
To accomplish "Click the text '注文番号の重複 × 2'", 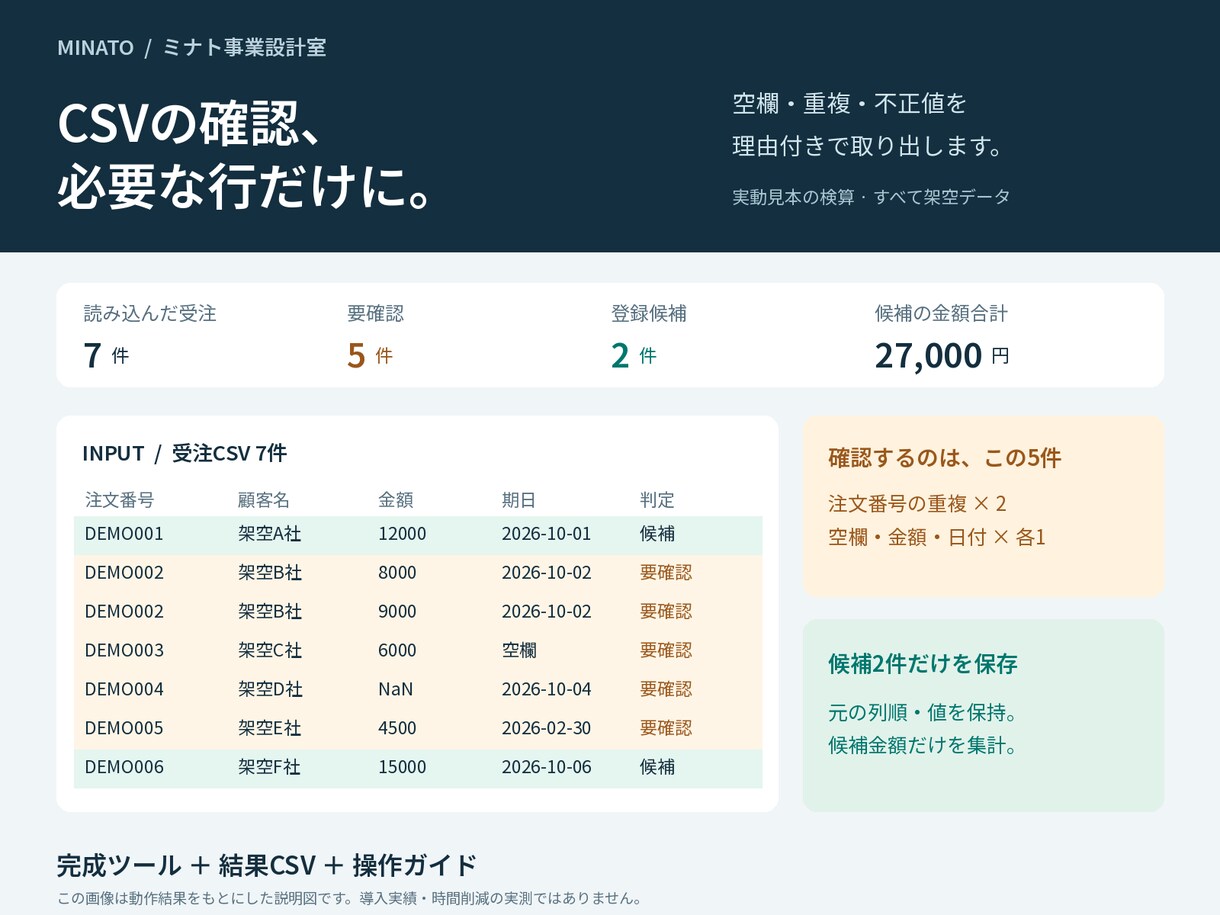I will point(917,503).
